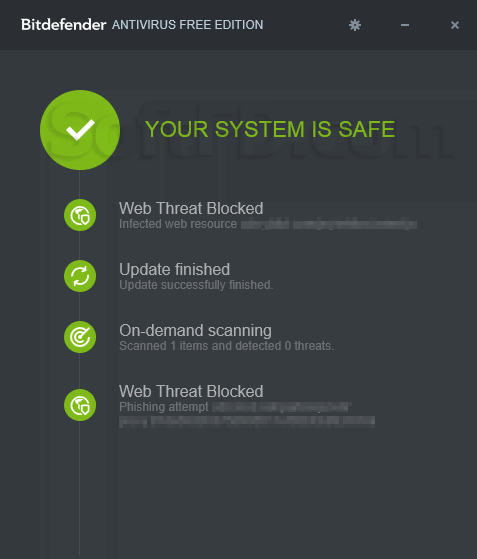This screenshot has height=559, width=477.
Task: Click the globe-shield icon beside Infected web resource
Action: (80, 215)
